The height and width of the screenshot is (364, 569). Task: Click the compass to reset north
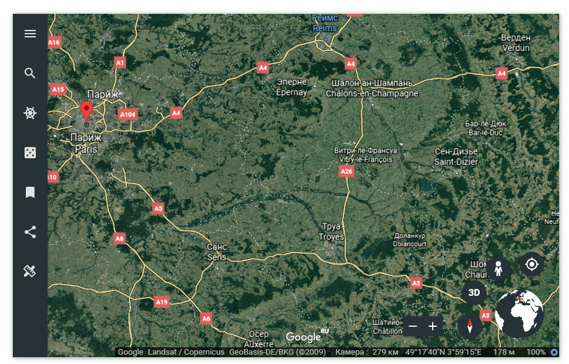tap(470, 326)
